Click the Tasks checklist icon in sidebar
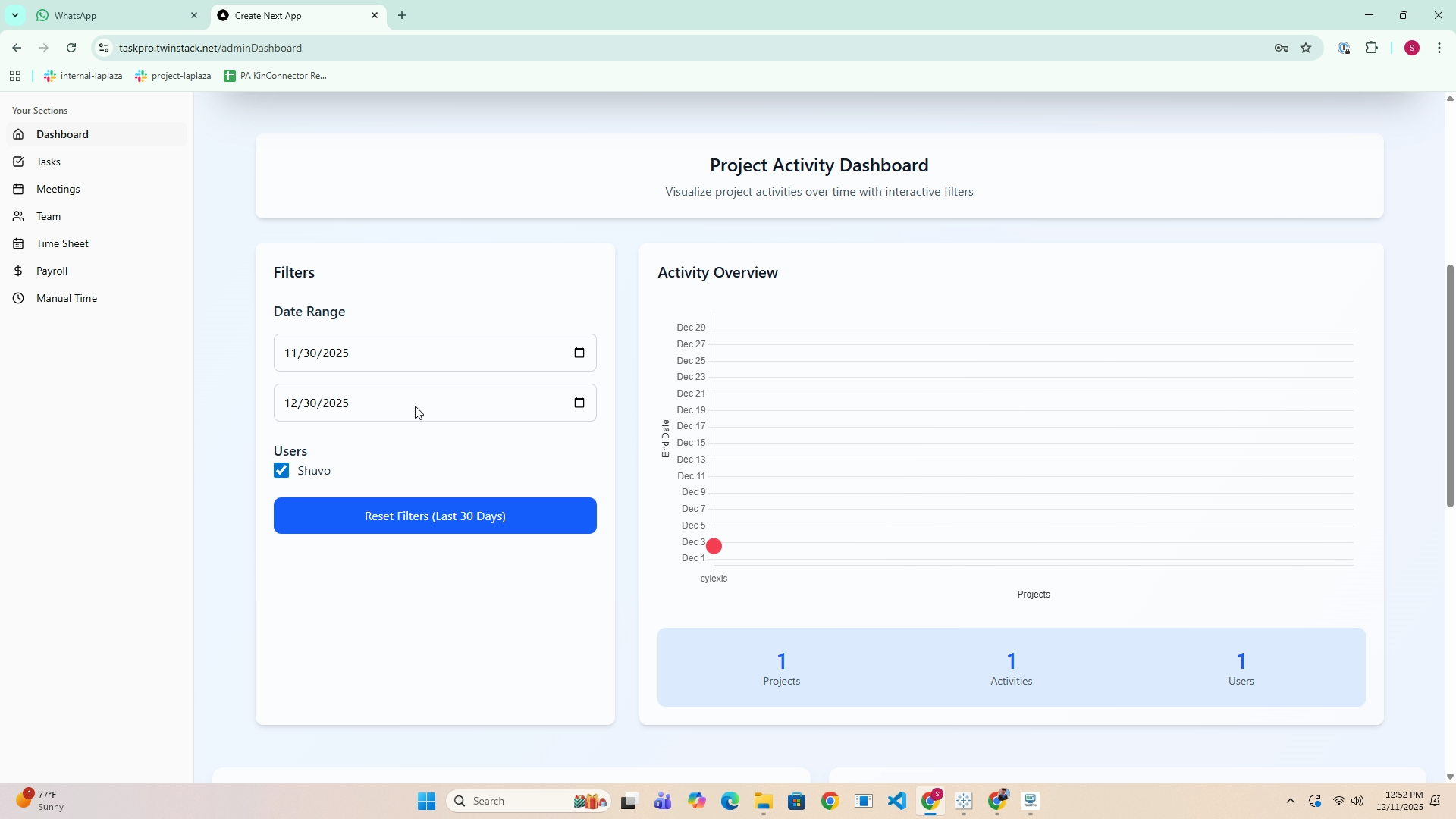 (19, 162)
